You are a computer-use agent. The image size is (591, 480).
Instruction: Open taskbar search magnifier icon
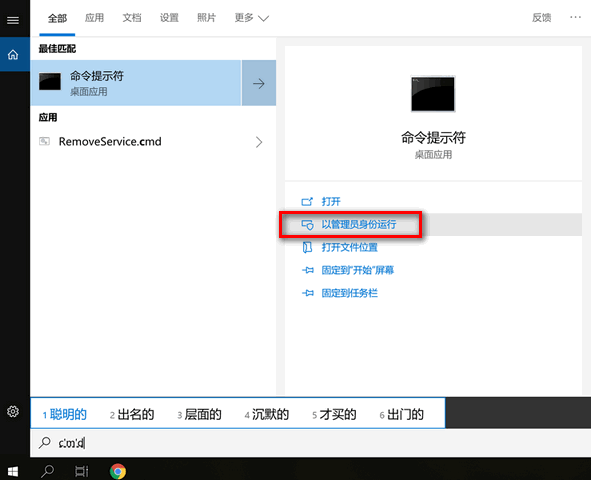[x=47, y=471]
